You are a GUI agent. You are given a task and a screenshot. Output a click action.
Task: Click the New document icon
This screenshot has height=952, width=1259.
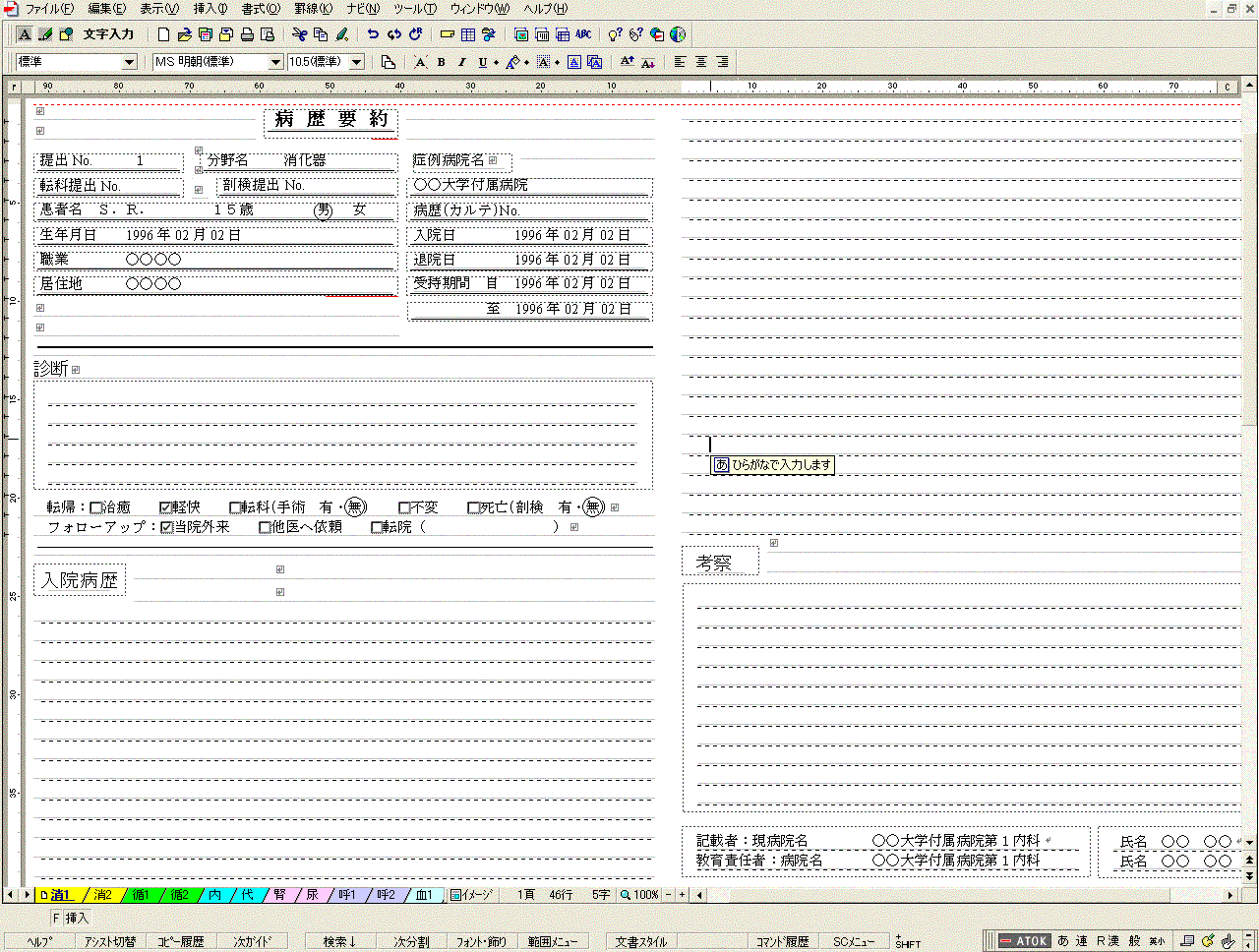coord(164,34)
